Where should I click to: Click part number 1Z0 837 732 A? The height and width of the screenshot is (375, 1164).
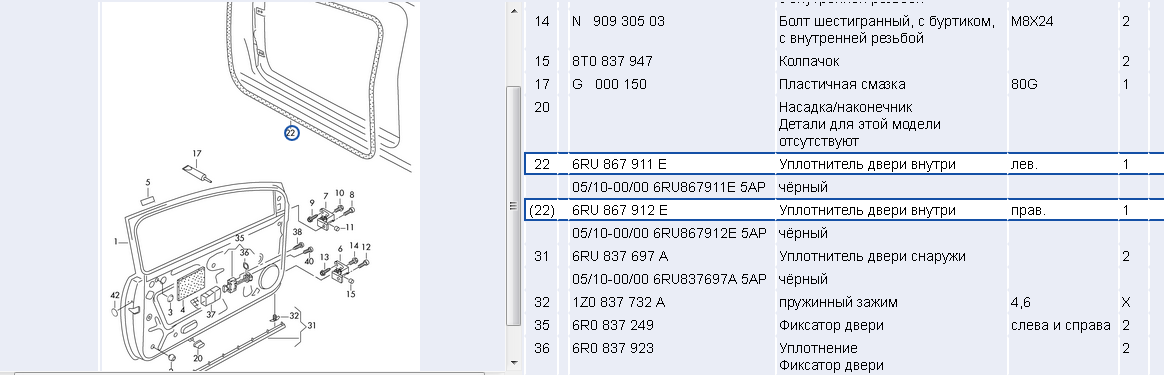click(618, 302)
